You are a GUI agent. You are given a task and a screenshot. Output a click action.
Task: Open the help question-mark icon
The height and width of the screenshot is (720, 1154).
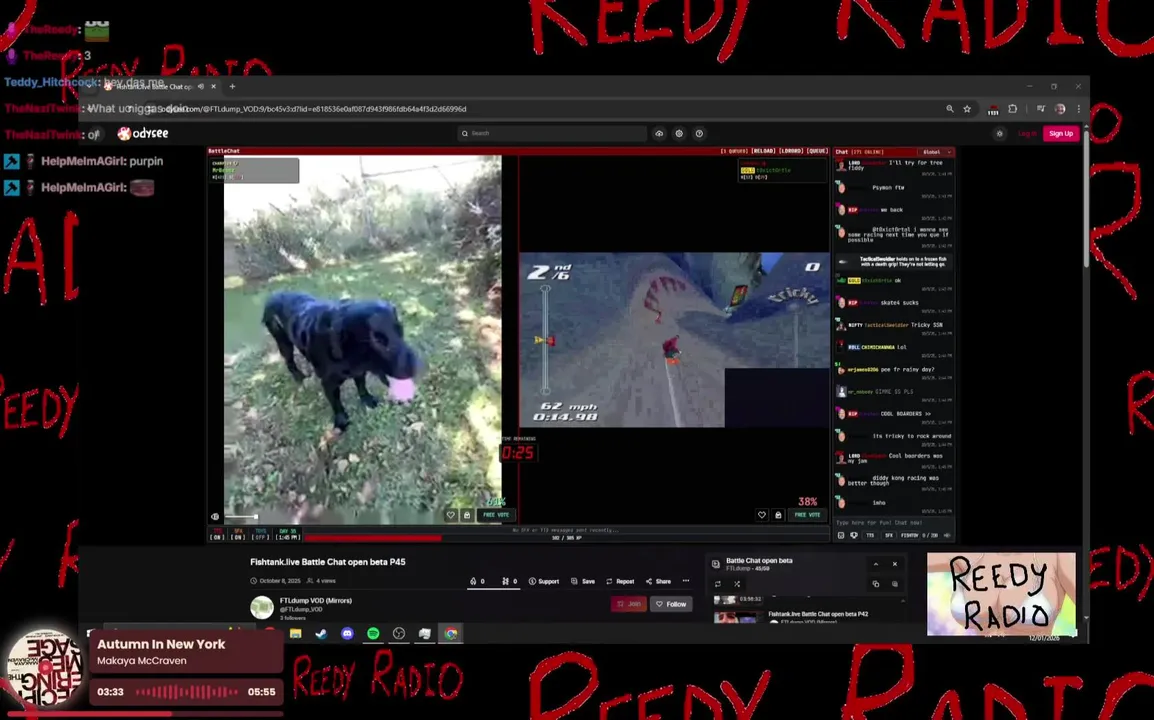coord(699,133)
